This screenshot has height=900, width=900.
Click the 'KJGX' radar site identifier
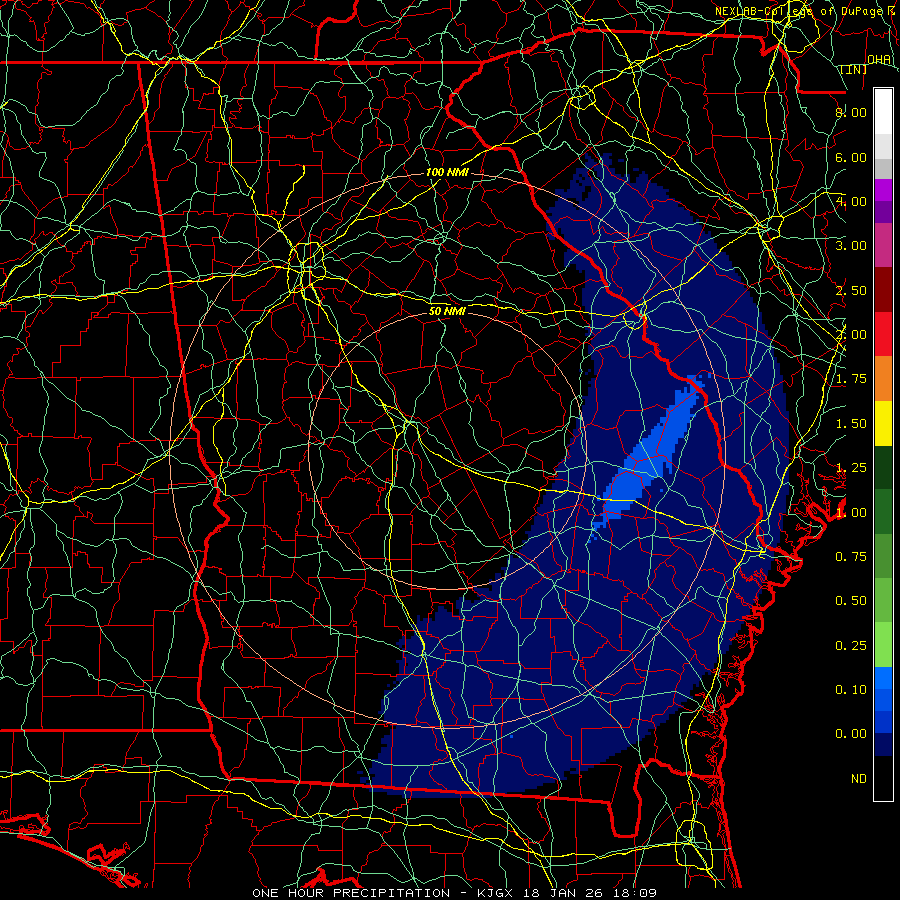click(x=495, y=893)
